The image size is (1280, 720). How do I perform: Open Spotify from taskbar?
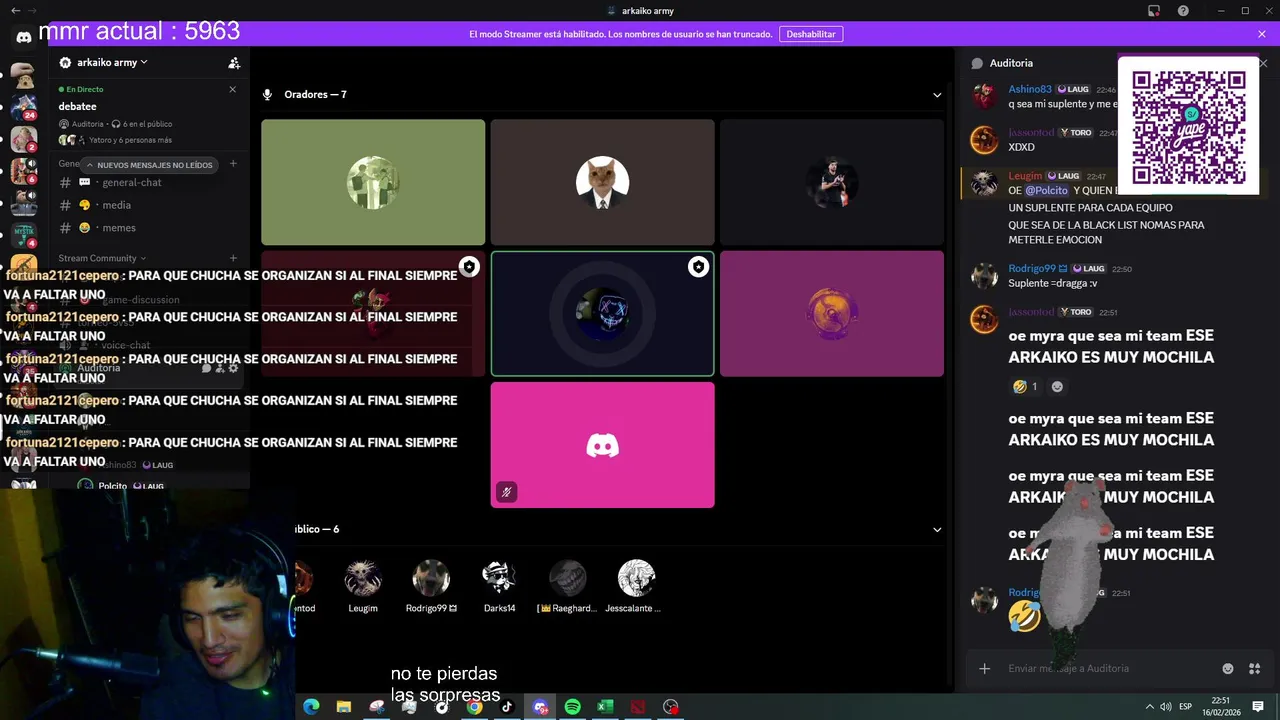pos(572,707)
